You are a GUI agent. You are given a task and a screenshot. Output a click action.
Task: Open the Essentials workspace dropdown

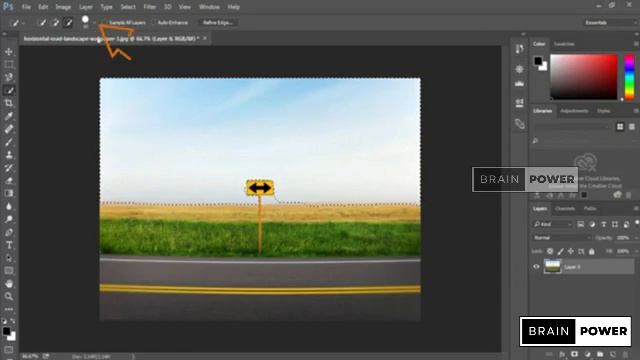pyautogui.click(x=610, y=23)
